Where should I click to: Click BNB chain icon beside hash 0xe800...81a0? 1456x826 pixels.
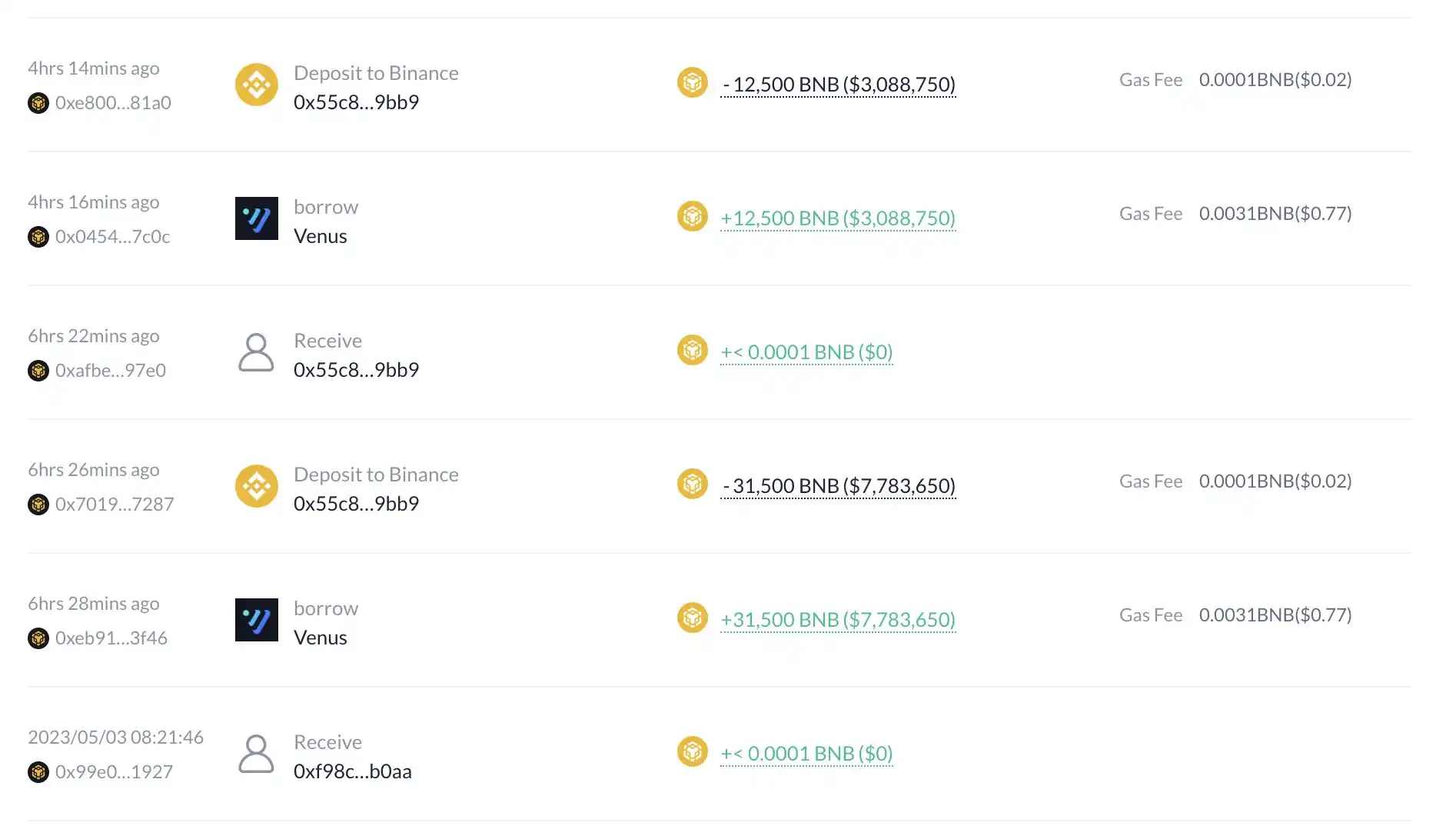pyautogui.click(x=38, y=103)
